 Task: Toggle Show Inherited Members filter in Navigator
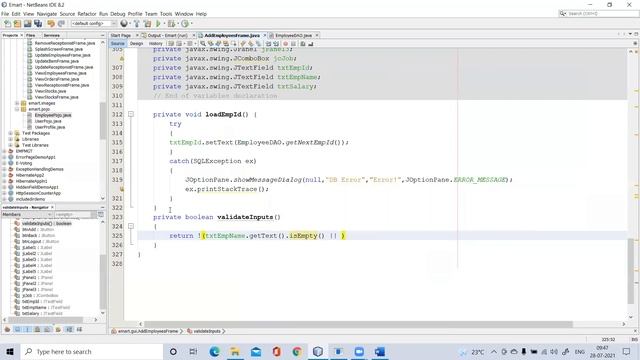pos(7,329)
